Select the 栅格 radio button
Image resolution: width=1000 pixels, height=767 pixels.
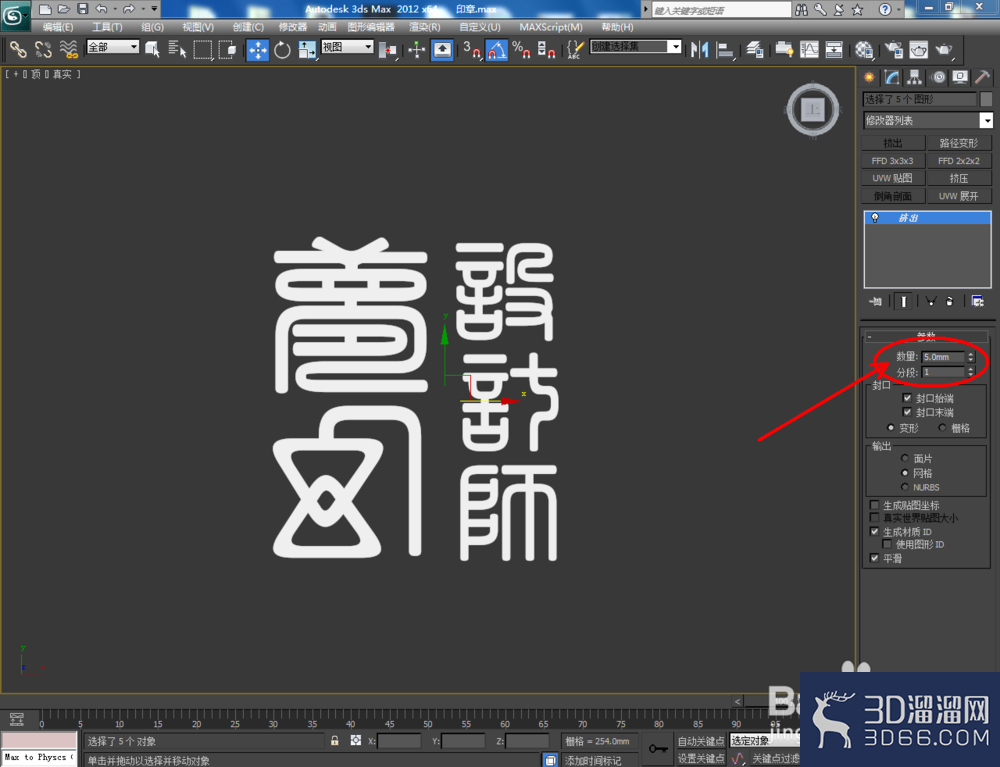point(942,428)
